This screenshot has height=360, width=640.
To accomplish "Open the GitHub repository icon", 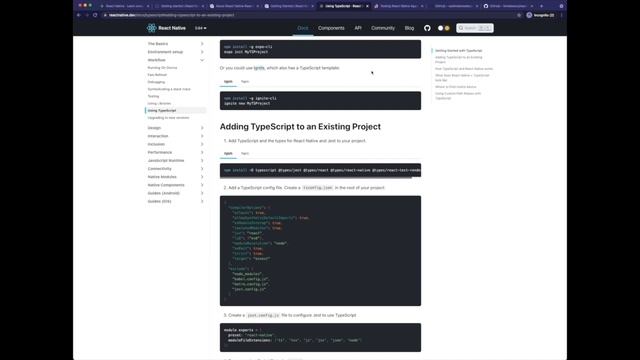I will pyautogui.click(x=427, y=28).
